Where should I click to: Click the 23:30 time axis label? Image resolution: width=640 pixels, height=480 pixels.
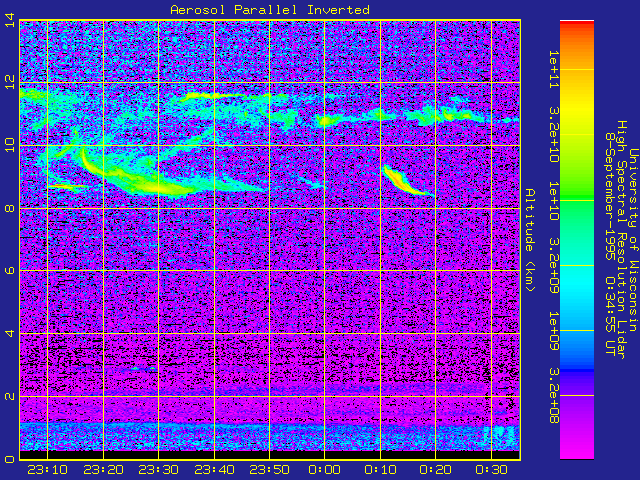(158, 470)
